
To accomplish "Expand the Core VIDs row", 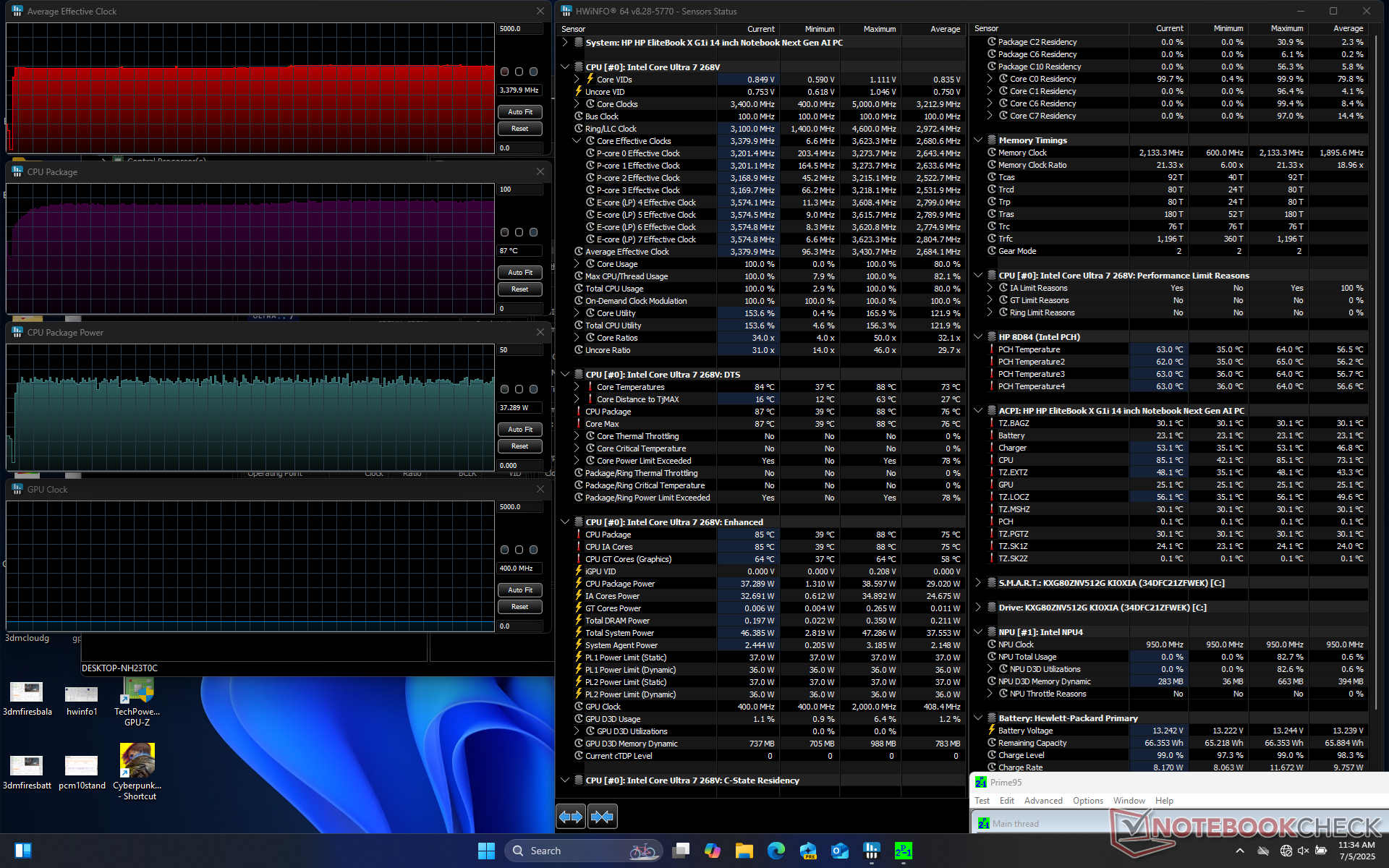I will click(577, 80).
